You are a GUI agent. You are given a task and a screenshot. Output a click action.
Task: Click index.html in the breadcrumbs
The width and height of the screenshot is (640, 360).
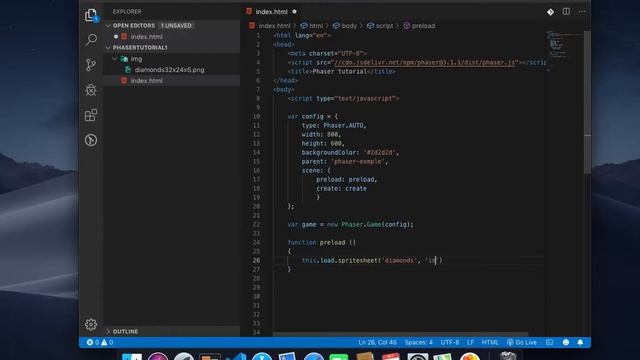point(274,26)
